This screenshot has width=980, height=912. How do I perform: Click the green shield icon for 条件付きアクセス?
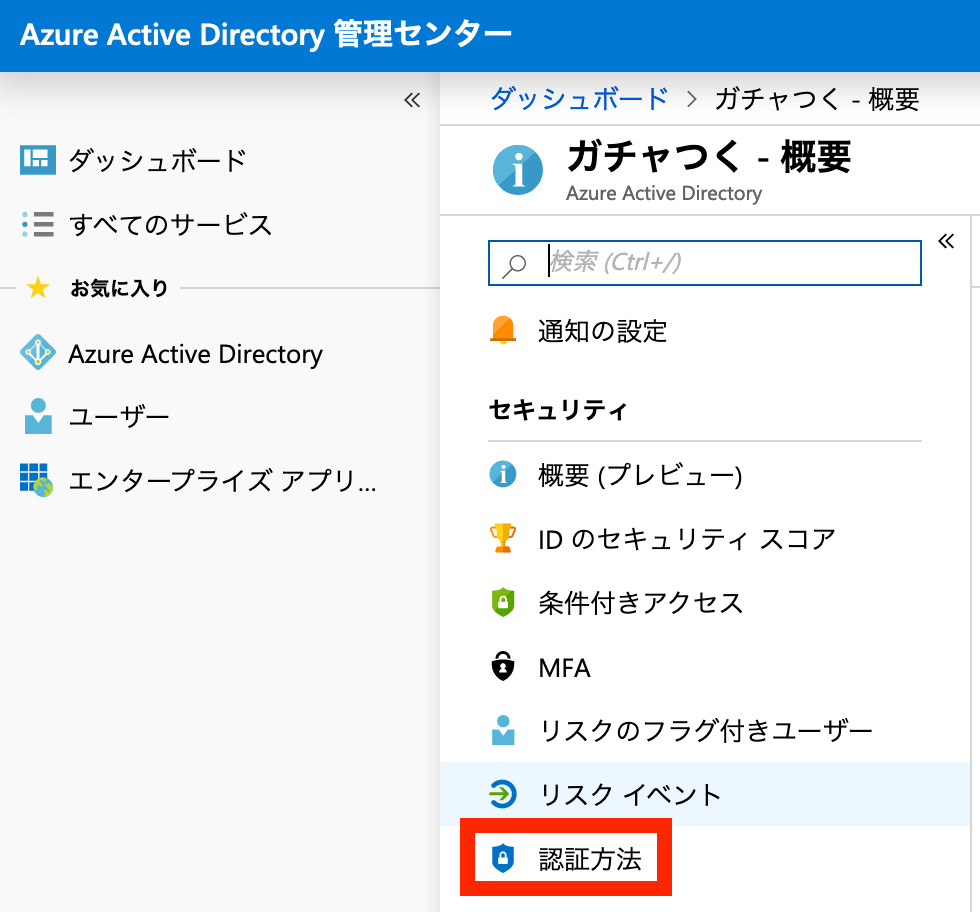point(502,603)
